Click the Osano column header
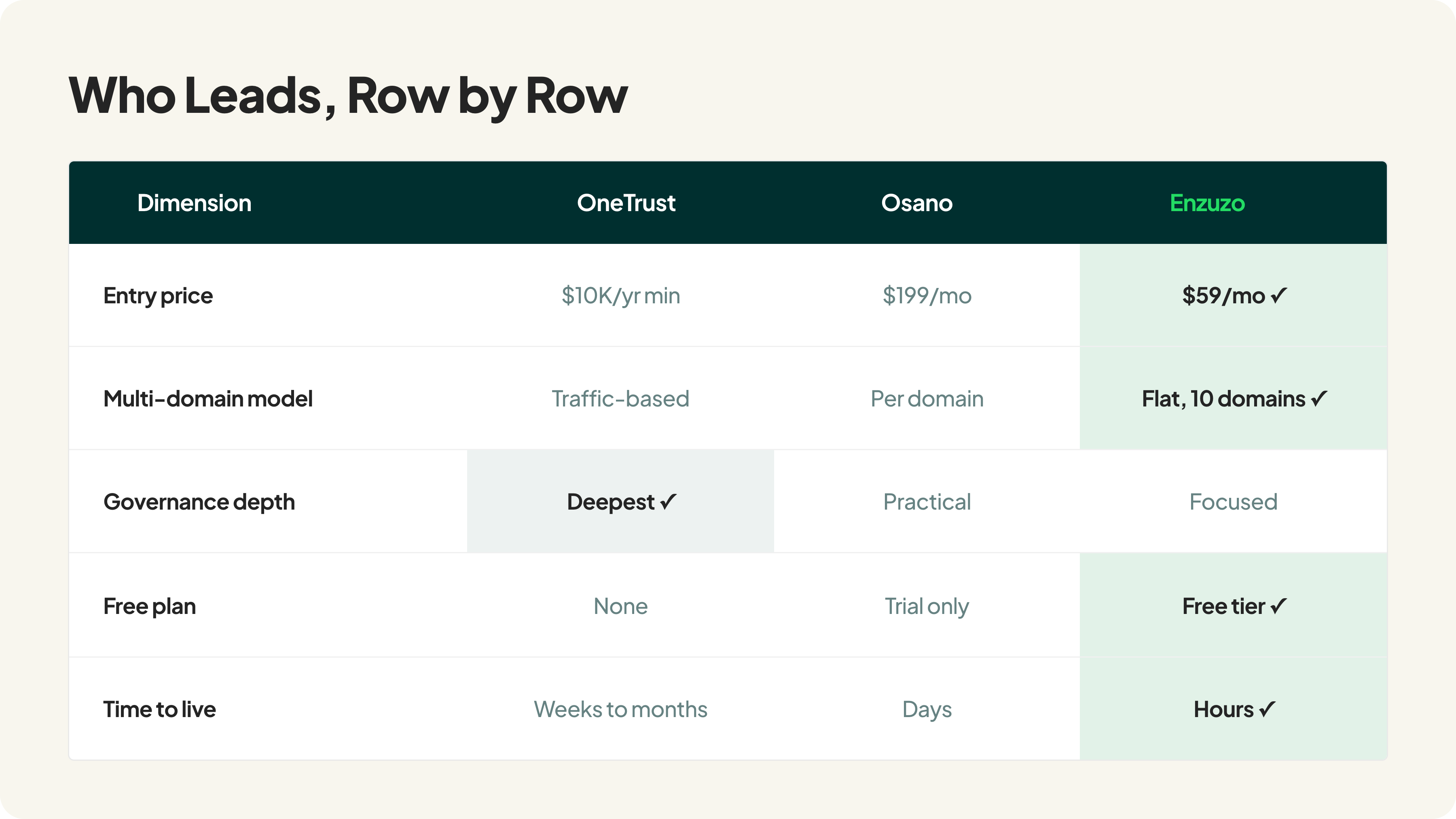 [x=917, y=203]
